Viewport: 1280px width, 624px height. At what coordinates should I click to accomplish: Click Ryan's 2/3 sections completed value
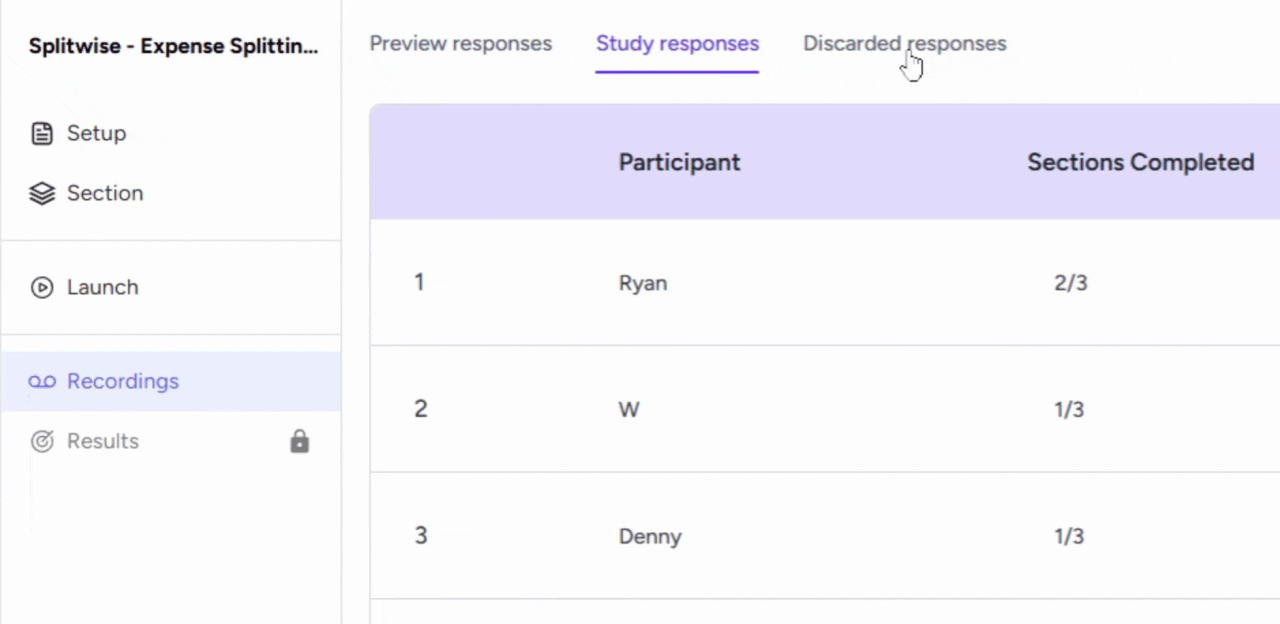click(1070, 283)
